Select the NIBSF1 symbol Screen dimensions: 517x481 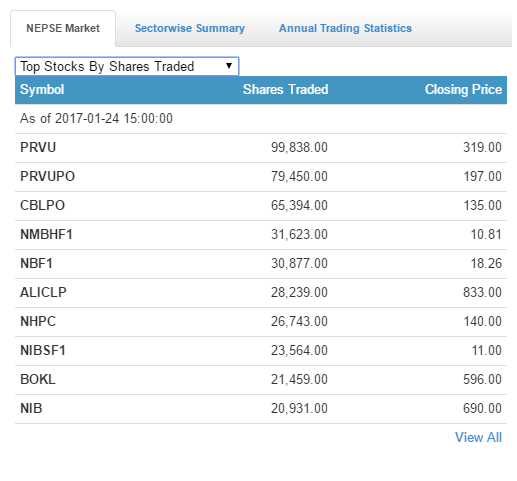tap(43, 350)
